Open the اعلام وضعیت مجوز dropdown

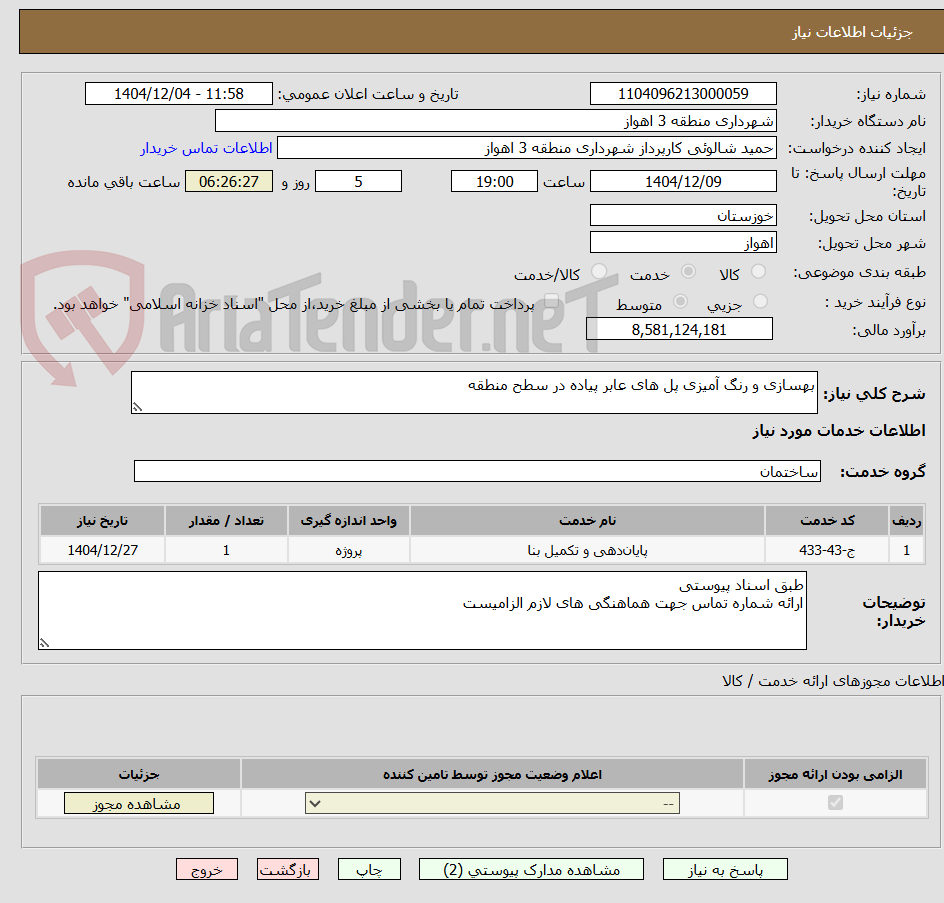pos(492,804)
